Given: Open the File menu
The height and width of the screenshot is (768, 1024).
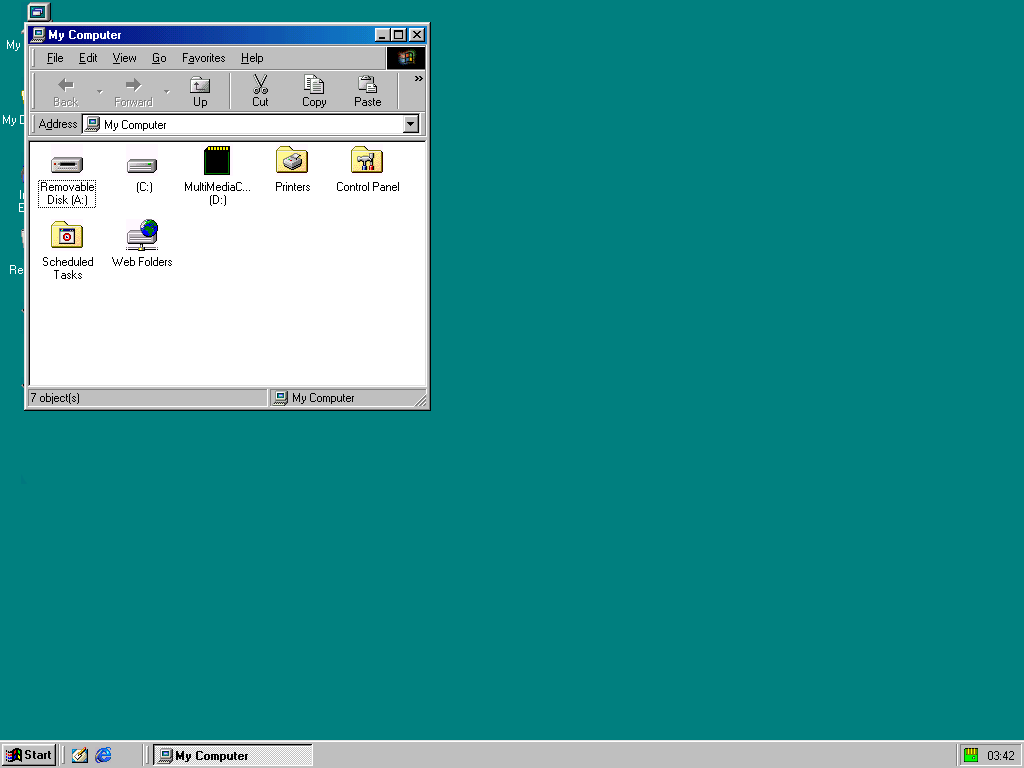Looking at the screenshot, I should tap(55, 58).
